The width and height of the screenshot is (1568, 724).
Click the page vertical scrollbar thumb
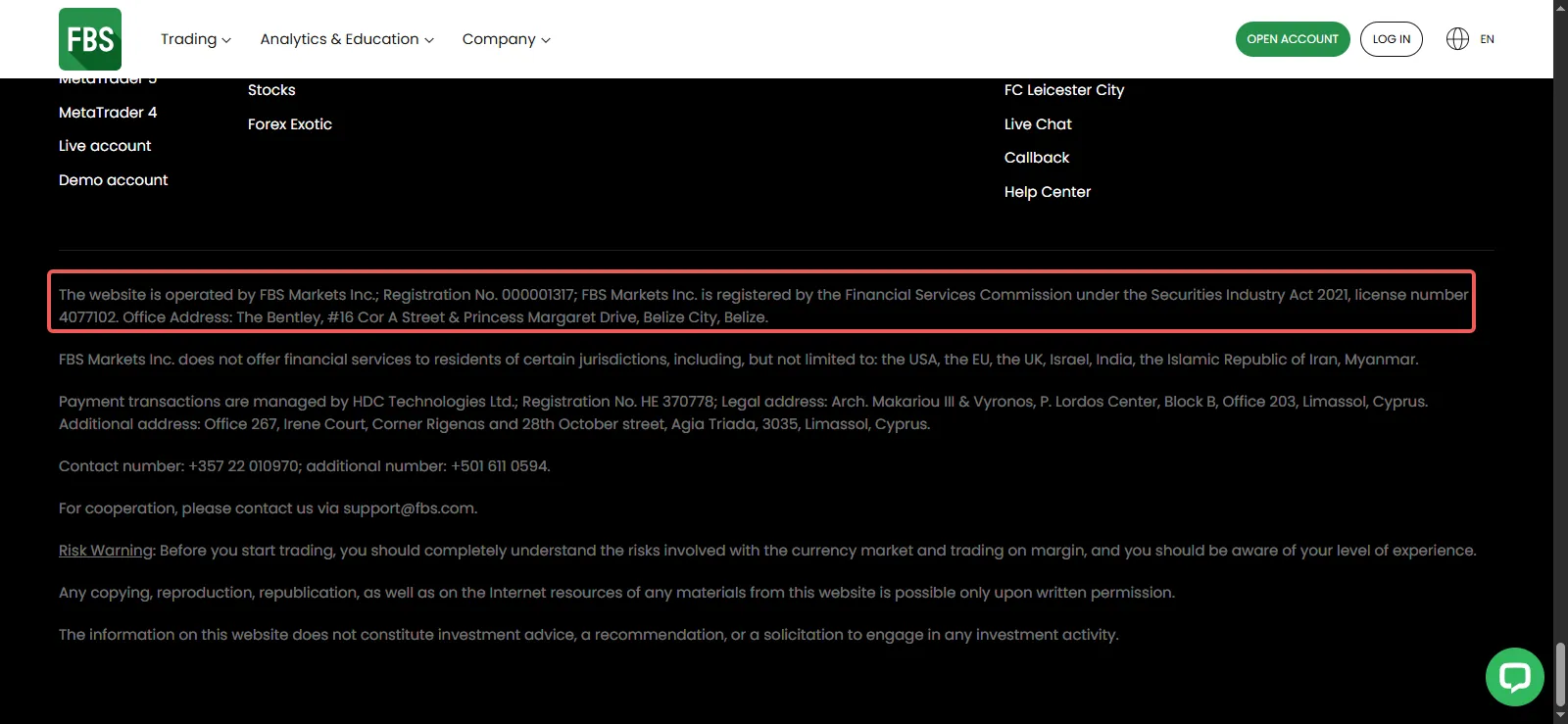click(1560, 673)
